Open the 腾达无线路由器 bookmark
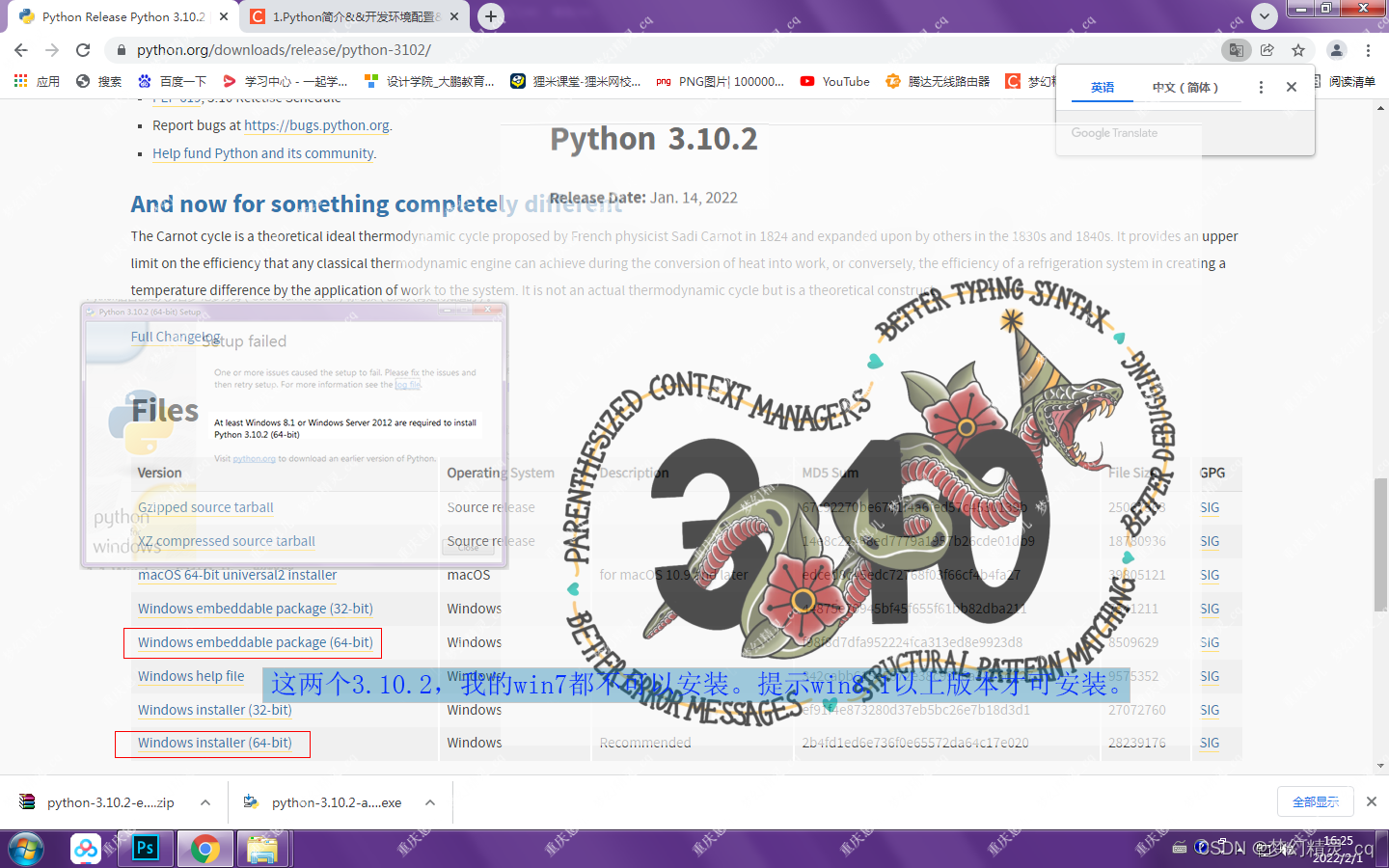The image size is (1389, 868). (x=938, y=81)
